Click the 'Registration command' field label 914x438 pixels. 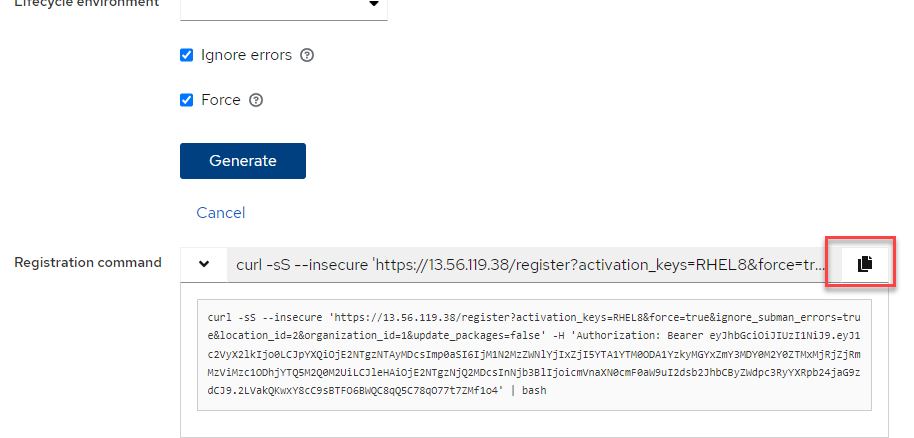pos(88,263)
